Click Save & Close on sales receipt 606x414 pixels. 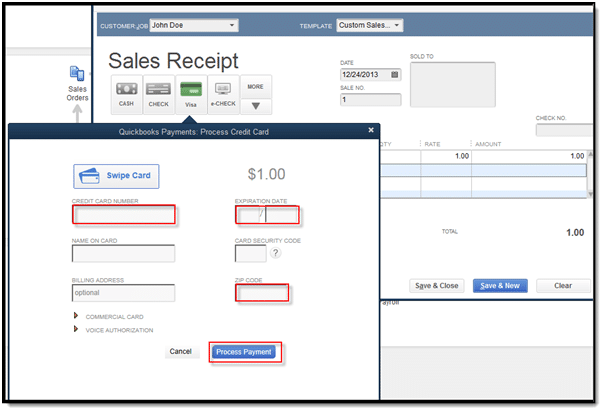(x=437, y=286)
